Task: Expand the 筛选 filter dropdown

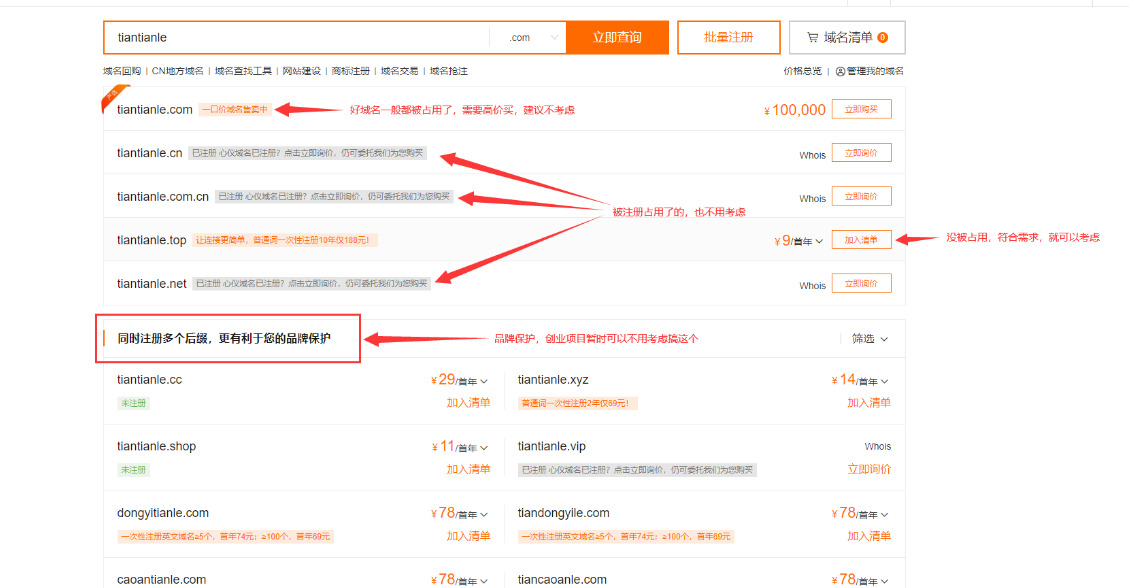Action: point(869,339)
